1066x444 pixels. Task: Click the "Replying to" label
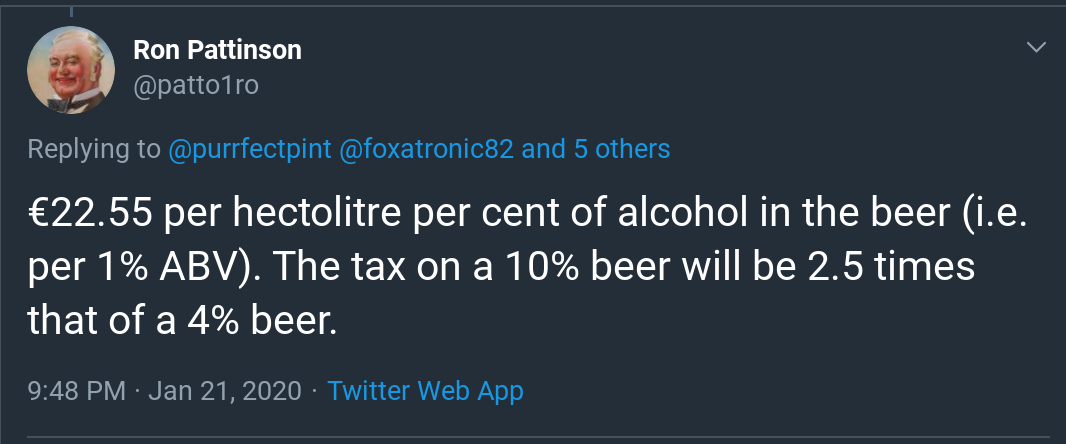point(94,149)
